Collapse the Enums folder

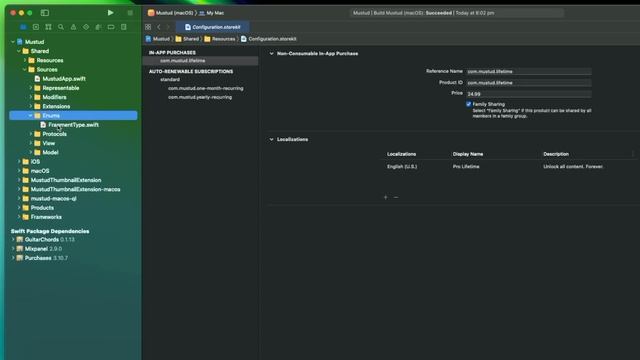click(31, 116)
